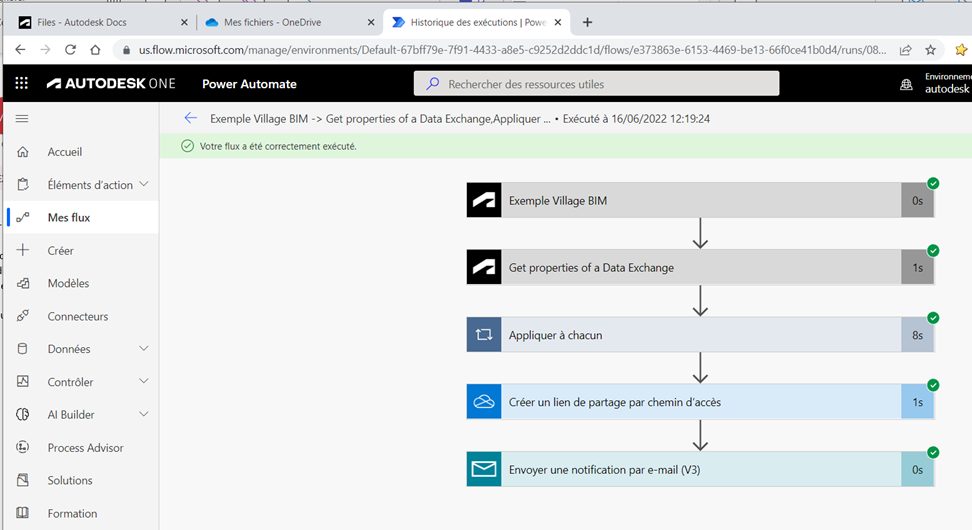
Task: Expand the Éléments d'action submenu chevron
Action: click(144, 183)
